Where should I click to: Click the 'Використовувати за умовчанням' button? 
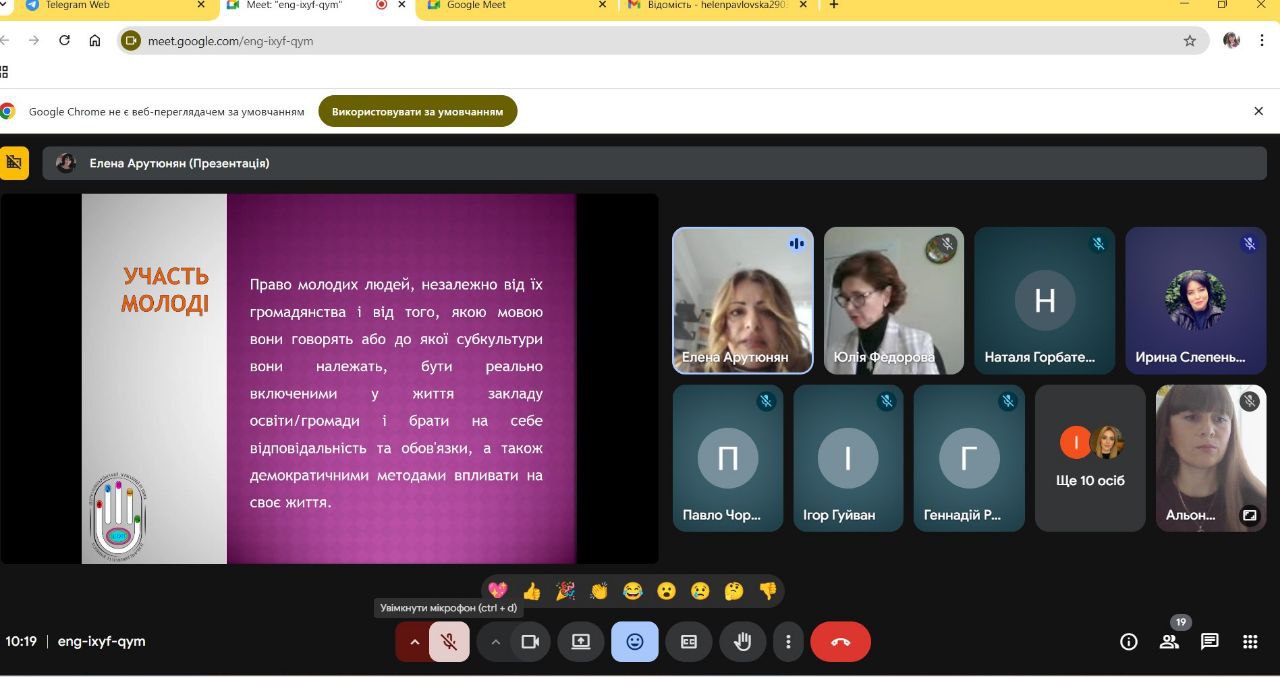417,111
